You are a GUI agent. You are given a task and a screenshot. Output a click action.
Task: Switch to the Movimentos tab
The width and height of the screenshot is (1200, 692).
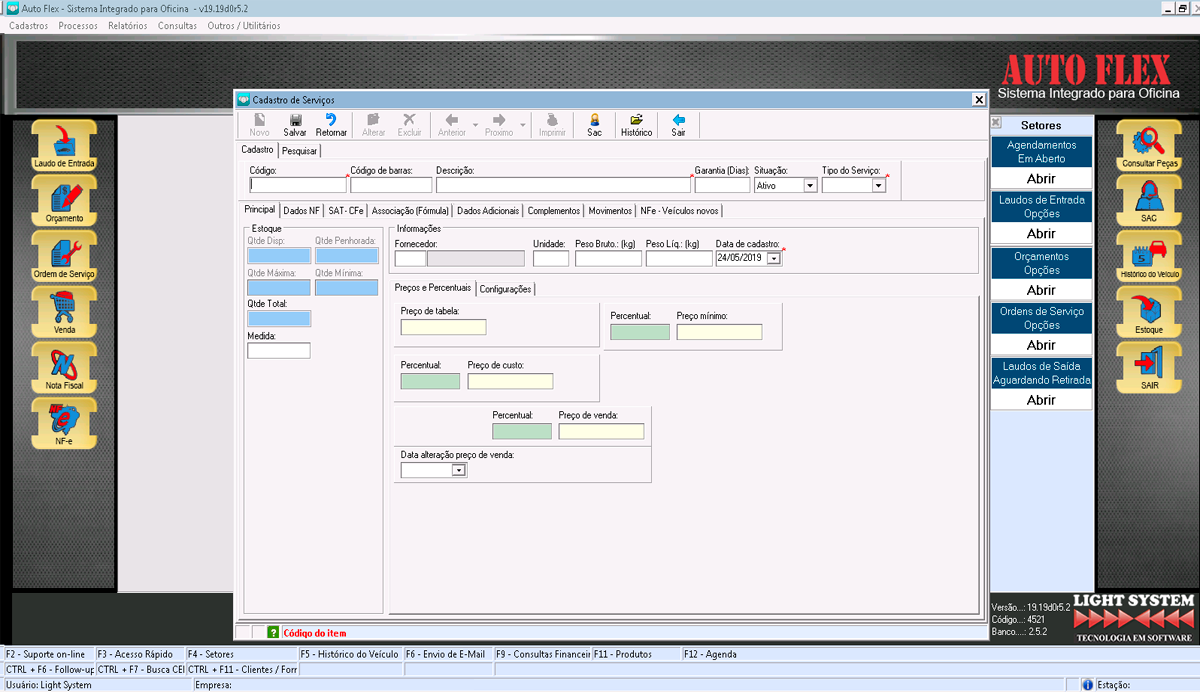(610, 211)
